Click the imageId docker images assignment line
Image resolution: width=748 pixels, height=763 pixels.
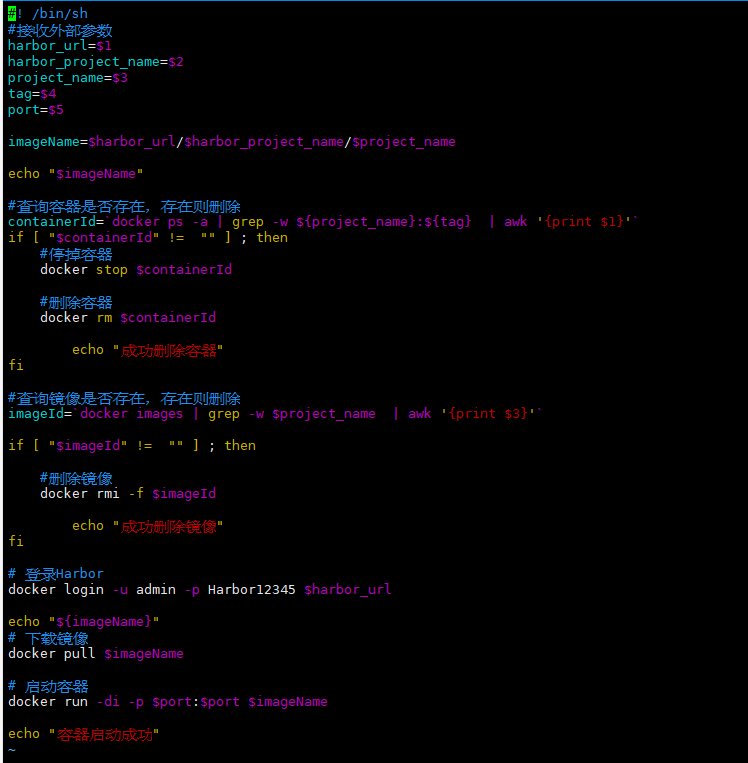coord(275,414)
